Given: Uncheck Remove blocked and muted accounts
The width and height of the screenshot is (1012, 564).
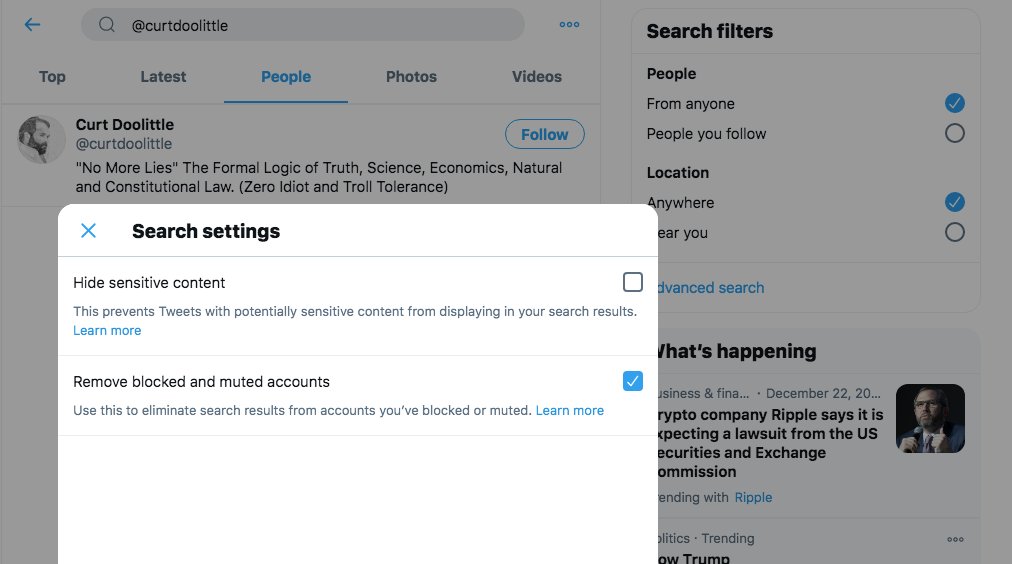Looking at the screenshot, I should coord(633,381).
